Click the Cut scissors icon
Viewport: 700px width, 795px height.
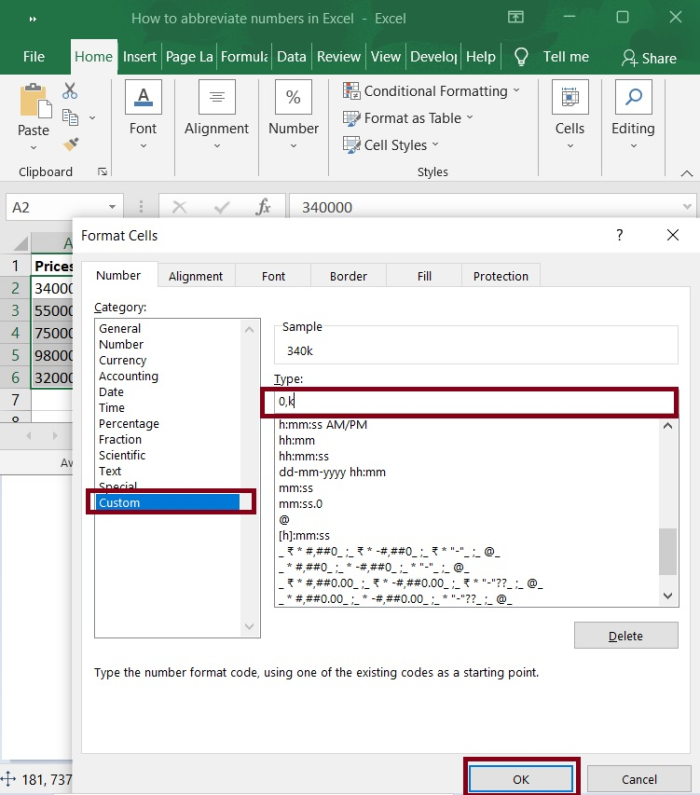70,91
